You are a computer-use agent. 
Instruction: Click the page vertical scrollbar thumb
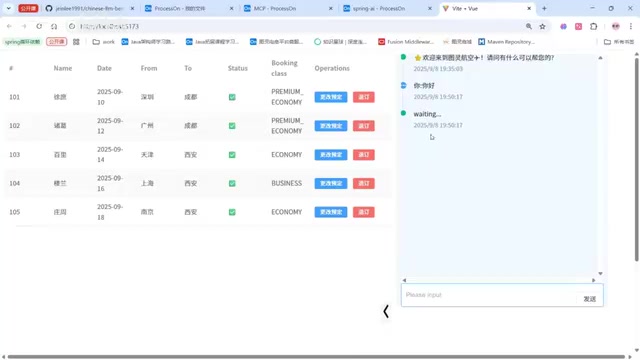pos(636,159)
